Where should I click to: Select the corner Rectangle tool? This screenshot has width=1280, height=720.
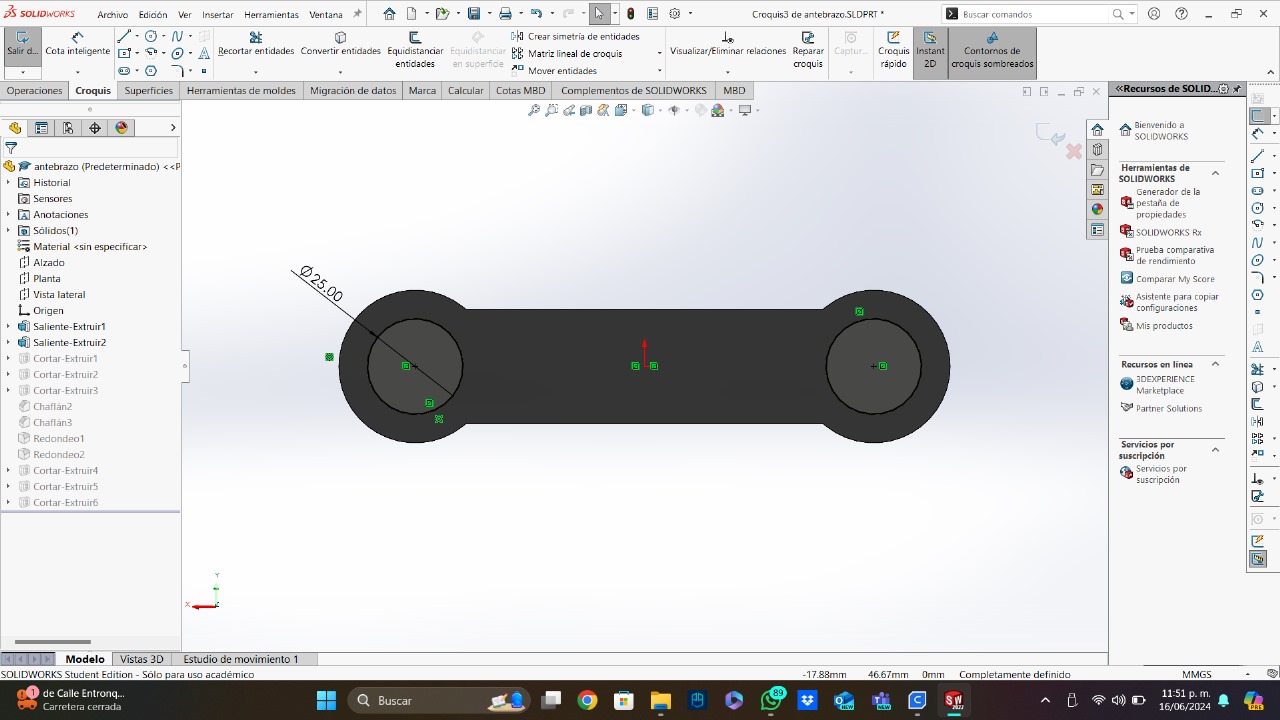pos(124,53)
